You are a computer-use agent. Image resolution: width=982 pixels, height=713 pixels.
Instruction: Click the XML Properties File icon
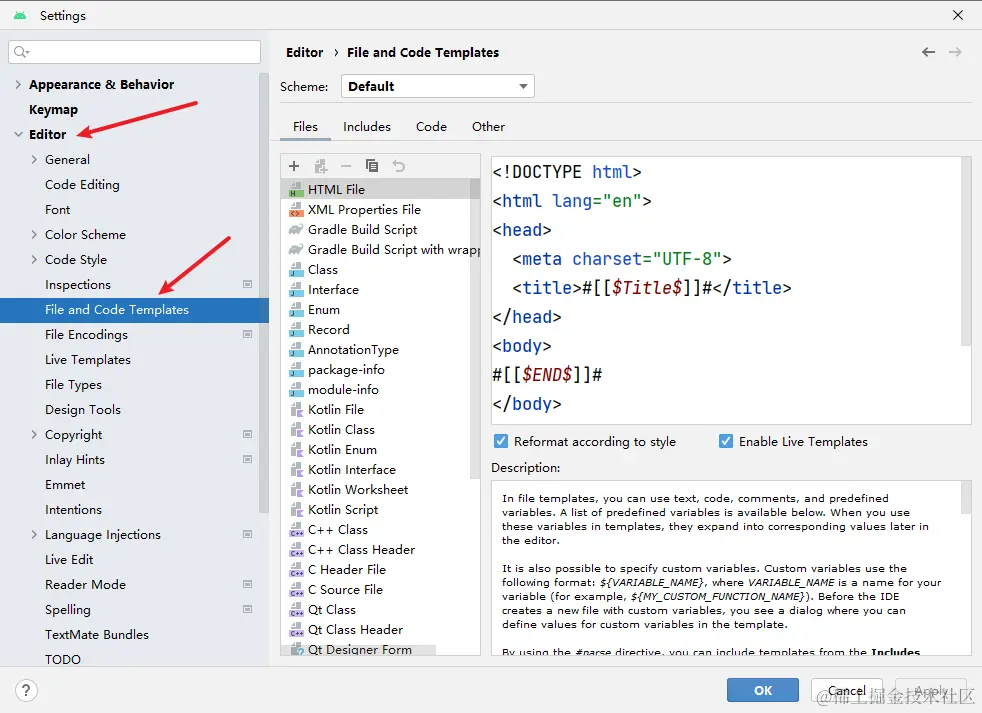pyautogui.click(x=296, y=210)
